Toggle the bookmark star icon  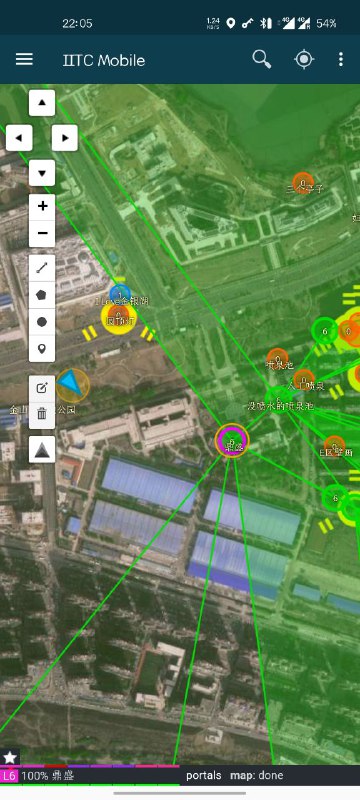pos(10,757)
